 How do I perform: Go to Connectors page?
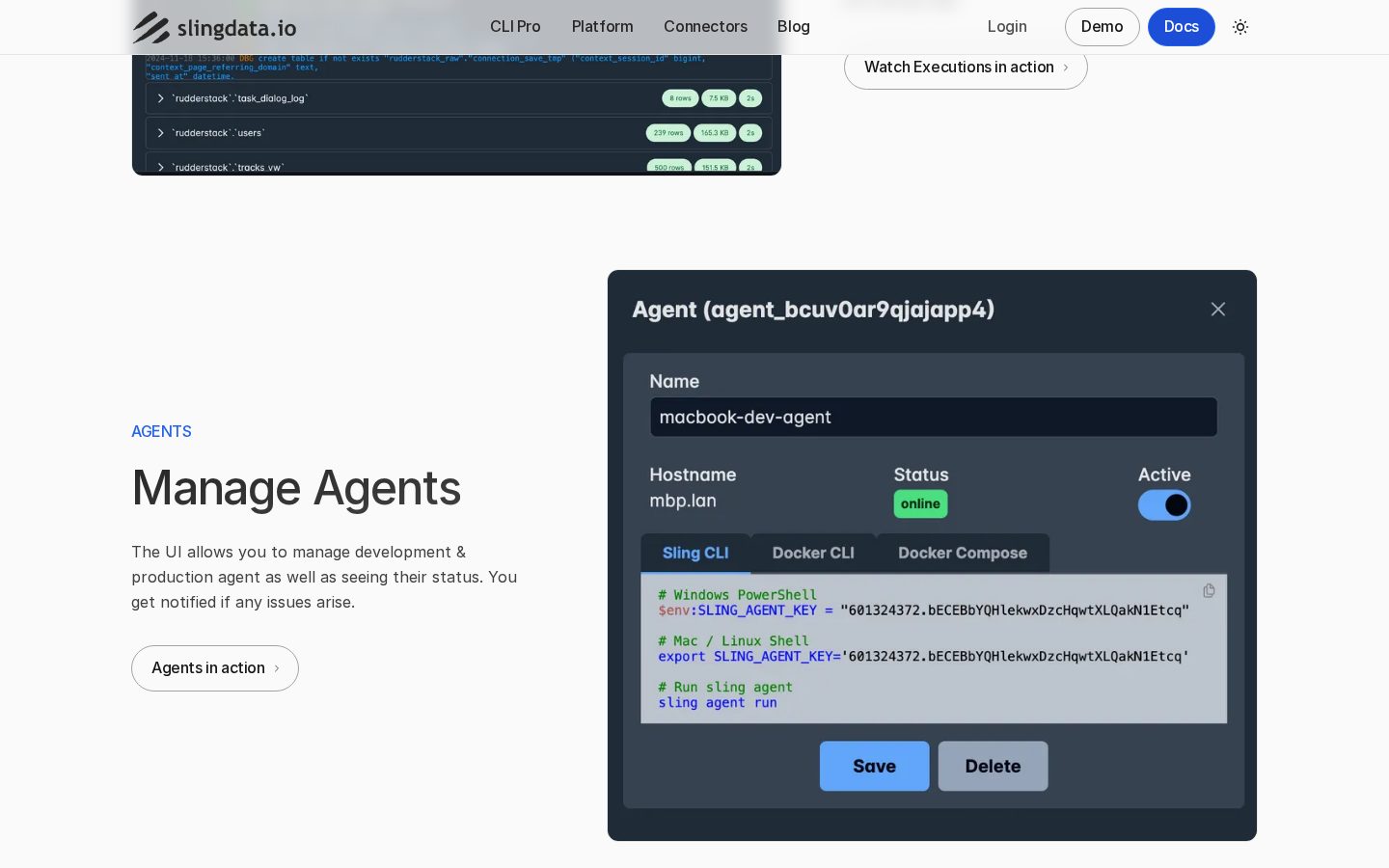click(705, 27)
